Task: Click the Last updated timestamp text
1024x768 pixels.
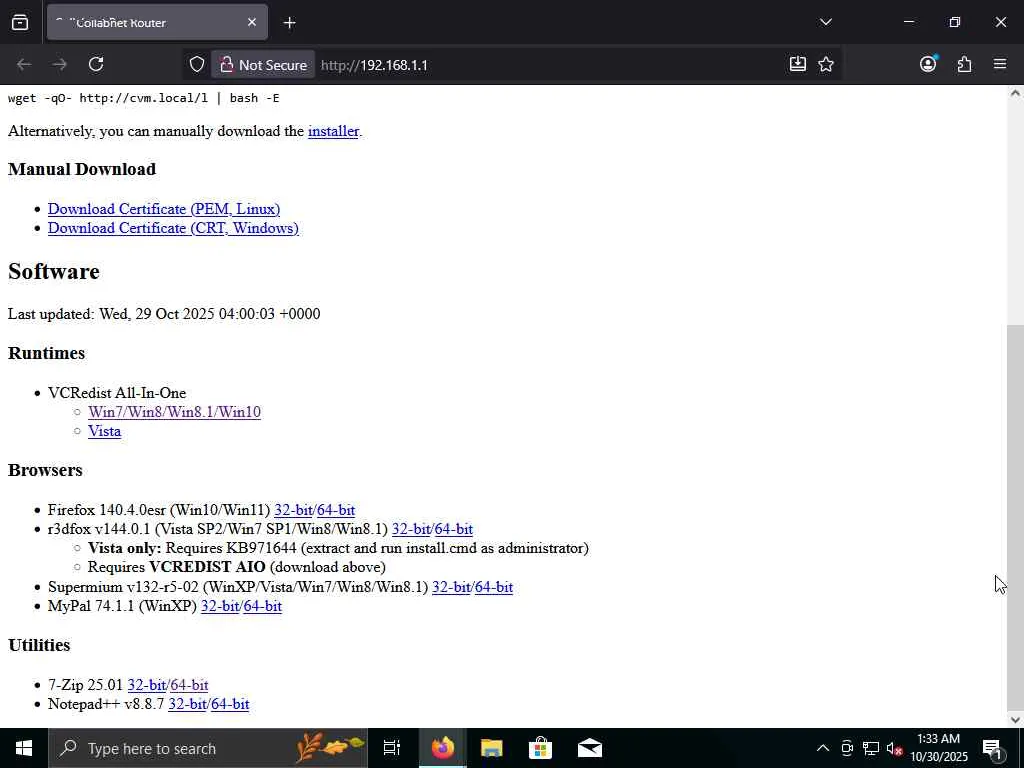Action: [164, 314]
